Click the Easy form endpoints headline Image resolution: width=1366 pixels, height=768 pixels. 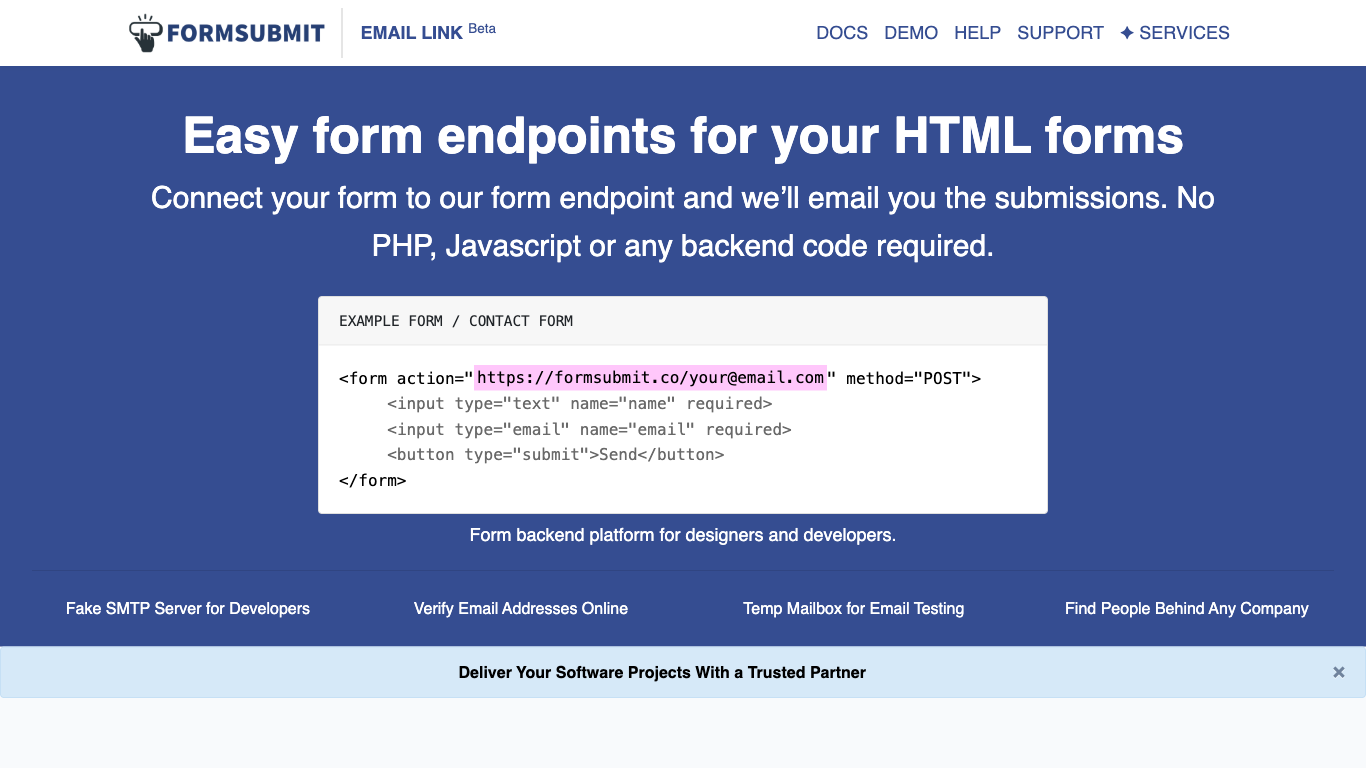683,135
